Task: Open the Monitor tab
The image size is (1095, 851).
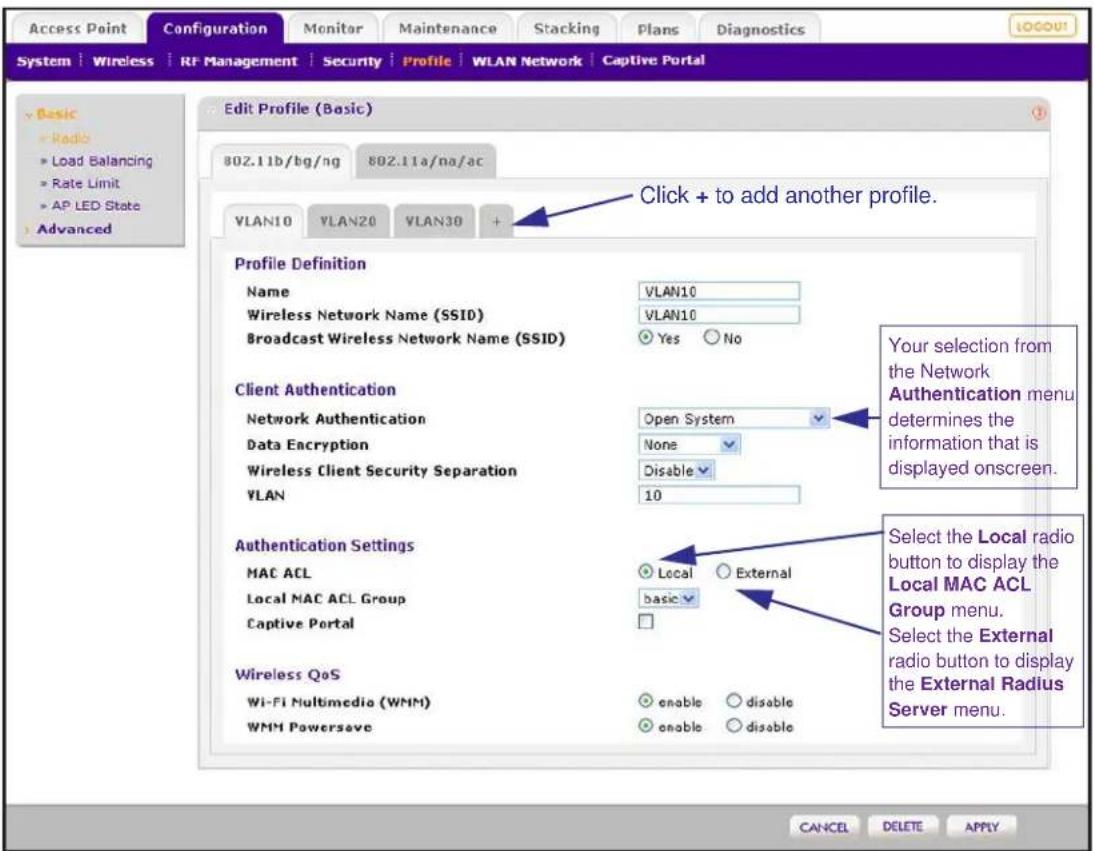Action: [333, 29]
